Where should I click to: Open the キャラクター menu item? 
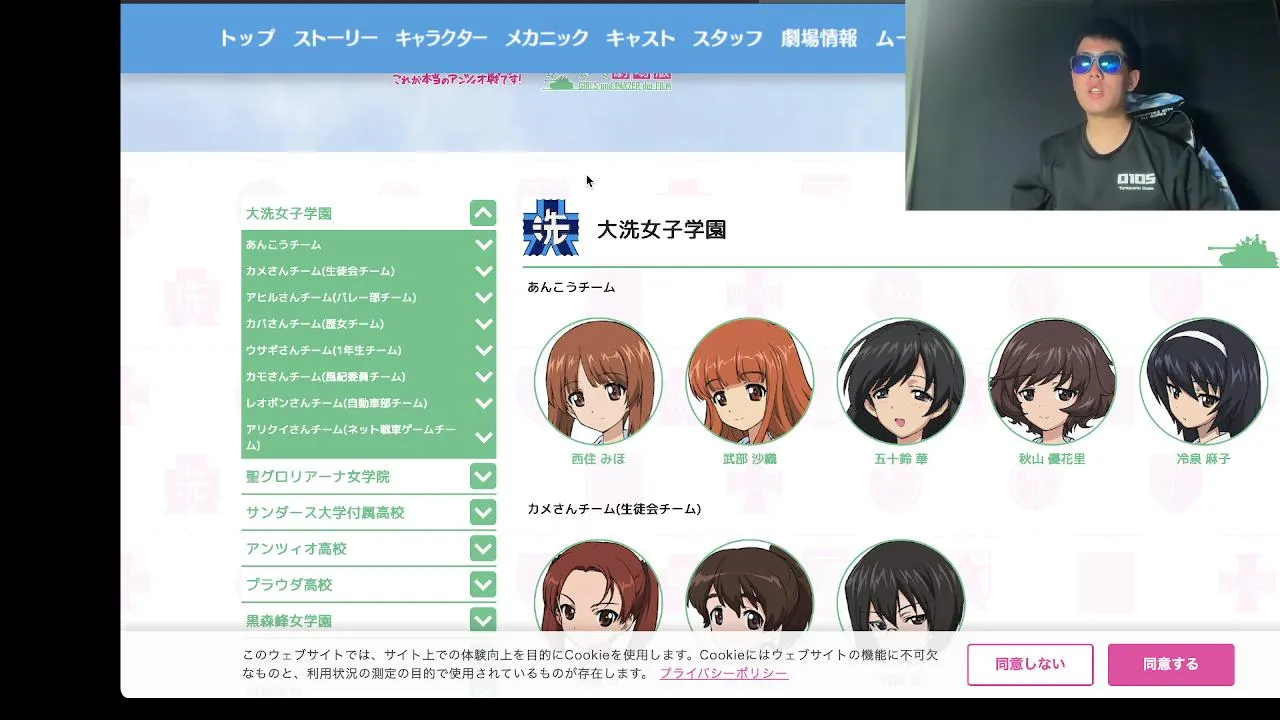441,38
